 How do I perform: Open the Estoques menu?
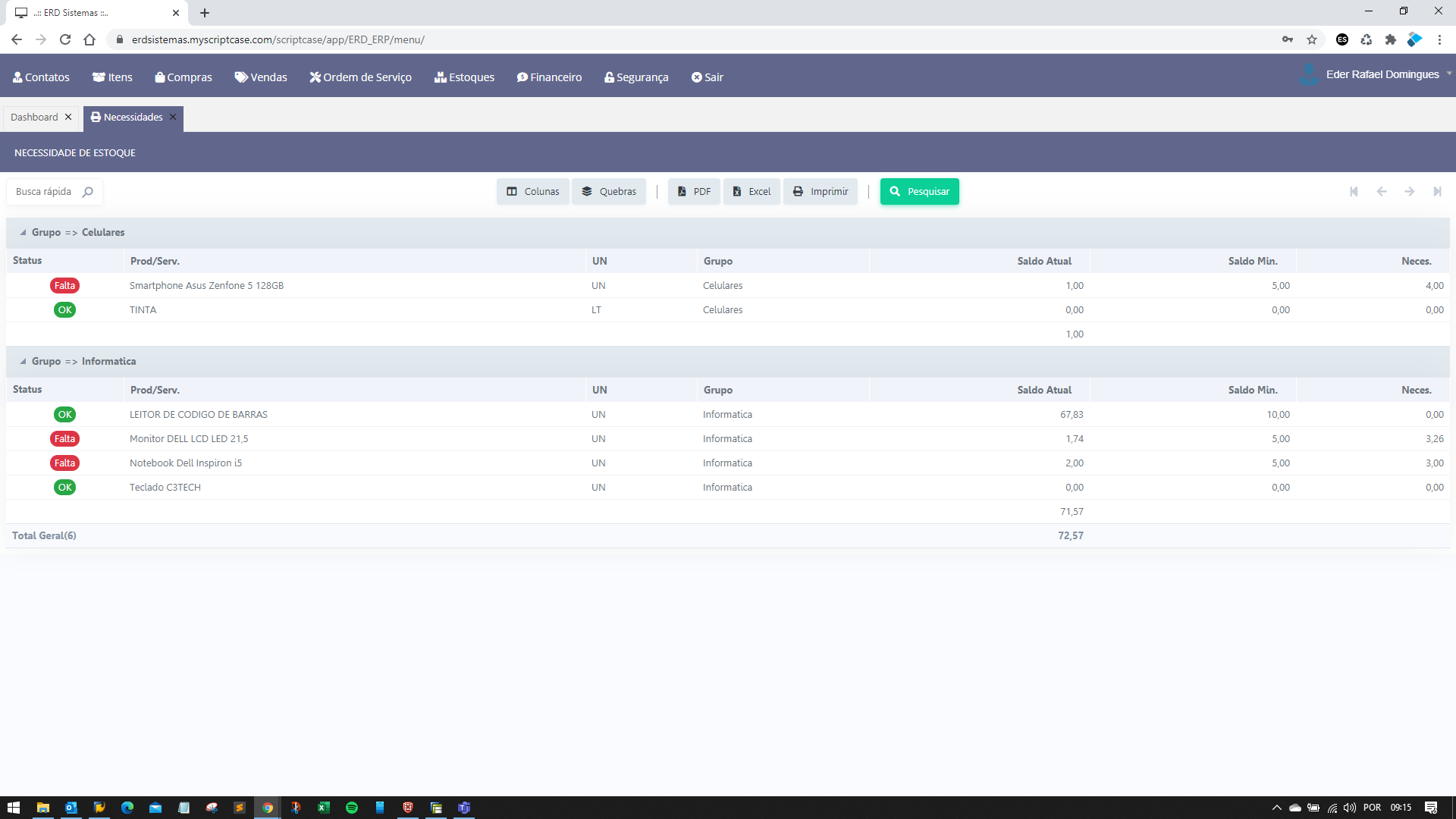click(x=464, y=77)
